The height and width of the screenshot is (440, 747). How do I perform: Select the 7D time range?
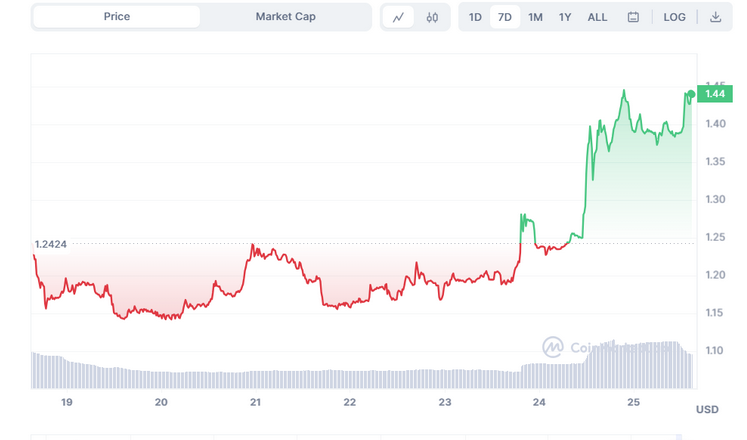coord(505,17)
